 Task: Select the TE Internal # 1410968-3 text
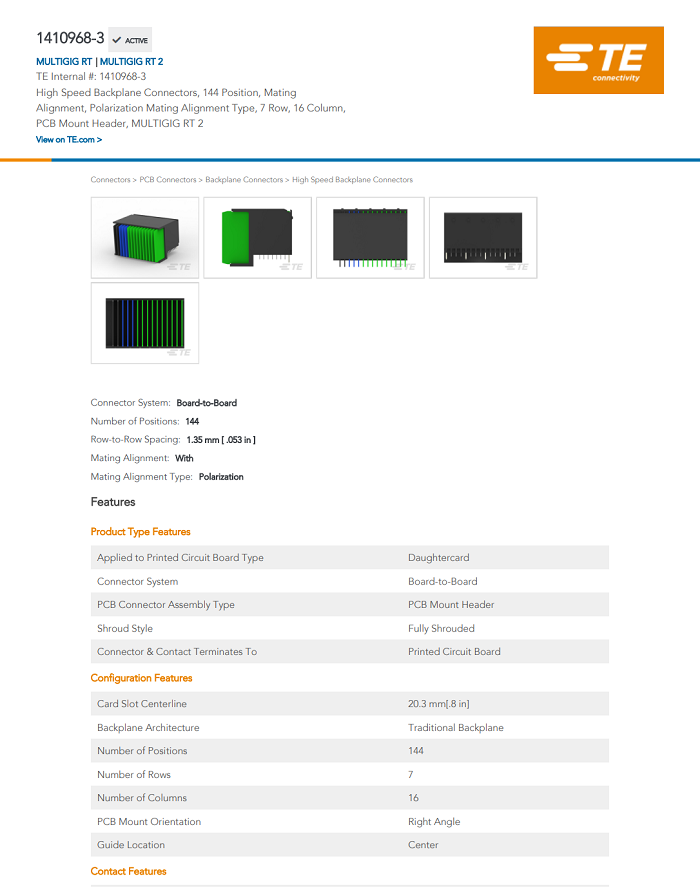tap(91, 76)
